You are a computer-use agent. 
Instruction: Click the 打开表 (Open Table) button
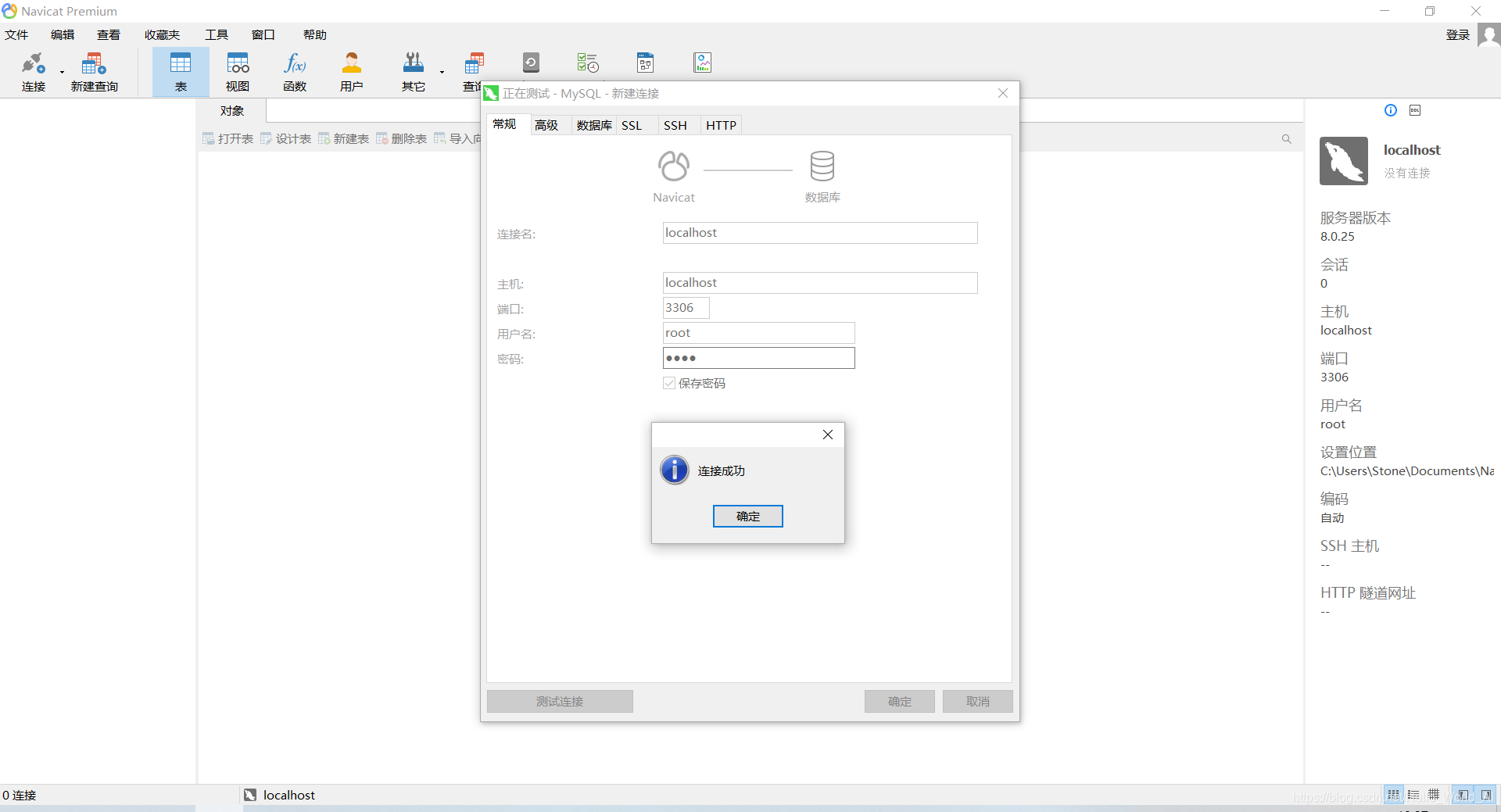tap(228, 138)
